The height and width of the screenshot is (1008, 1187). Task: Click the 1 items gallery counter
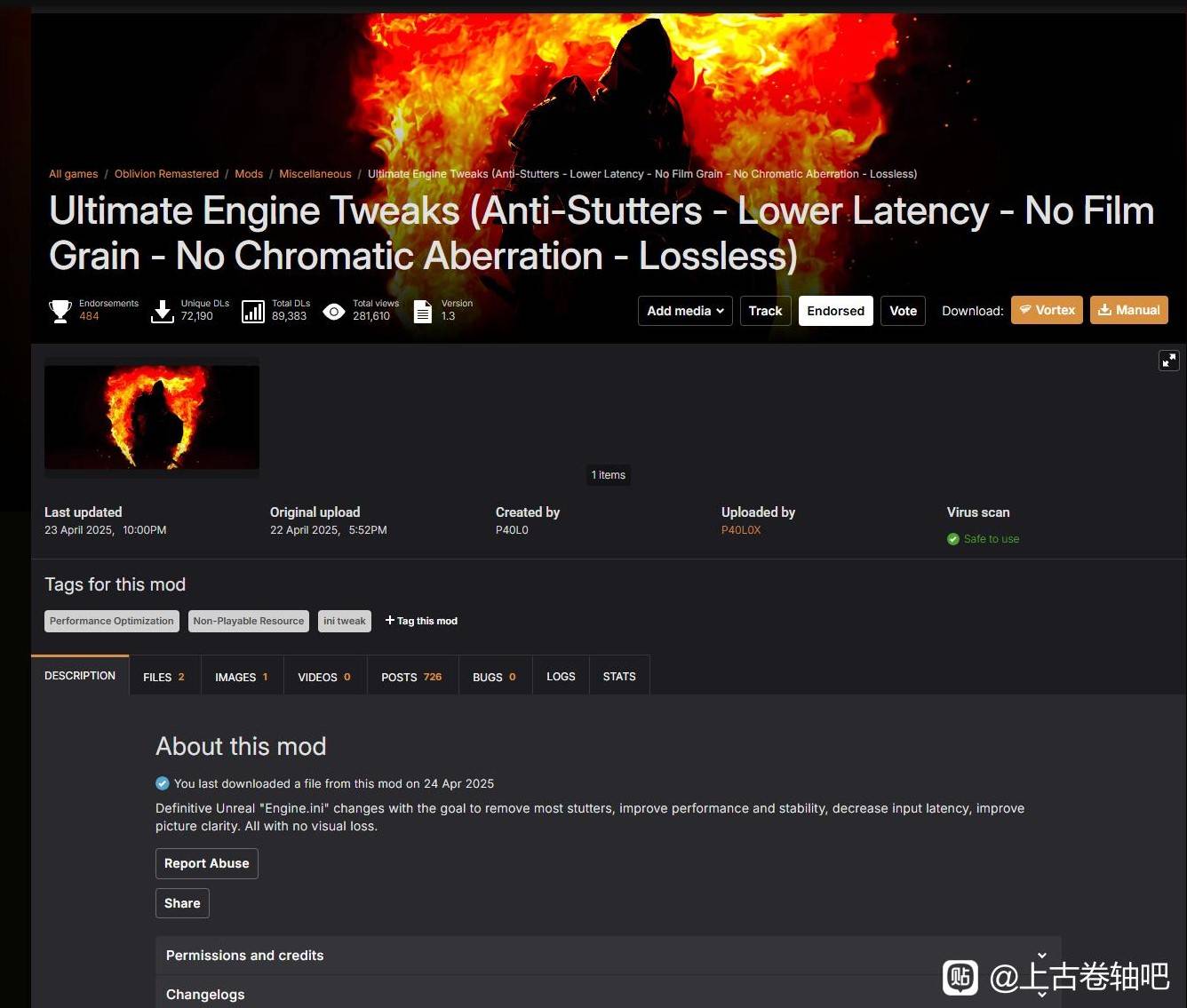[609, 475]
